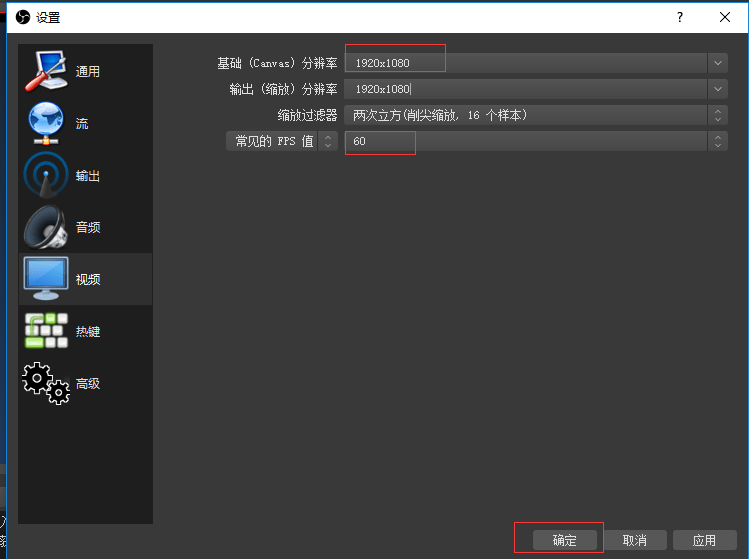Switch to the 高级 tab label
The image size is (749, 559).
[87, 384]
